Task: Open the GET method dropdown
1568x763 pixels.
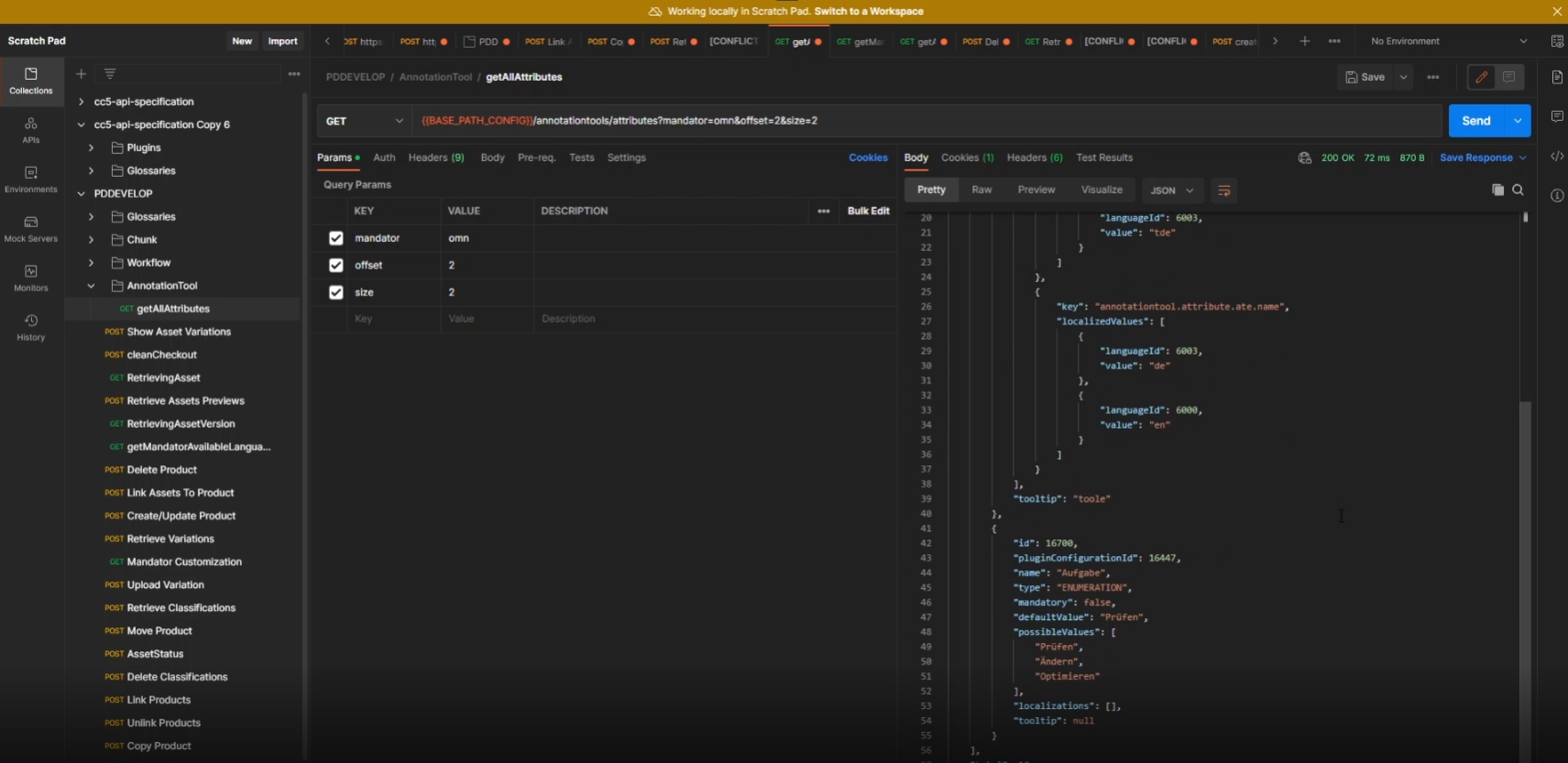Action: [x=364, y=121]
